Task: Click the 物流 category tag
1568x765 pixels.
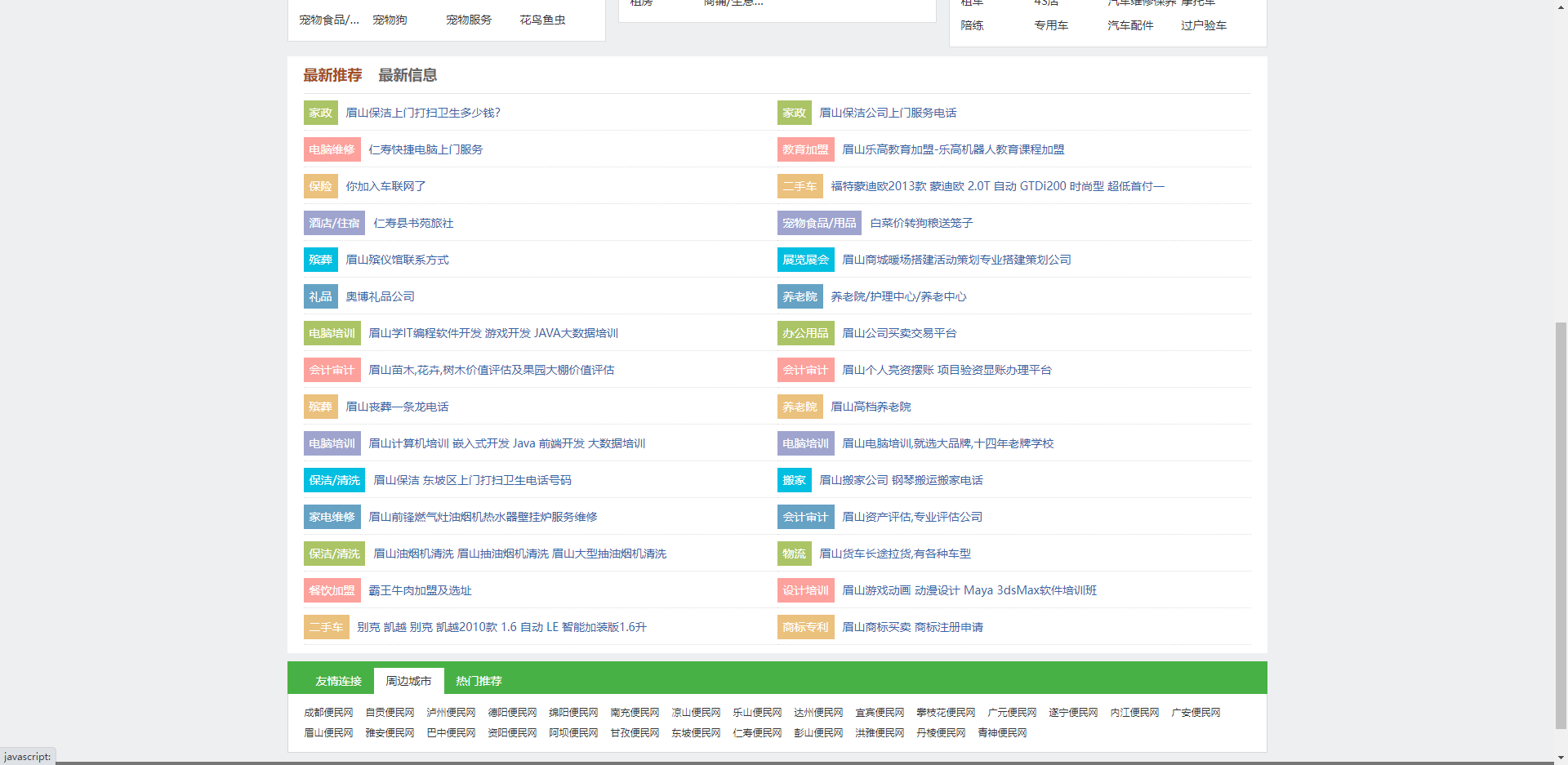Action: tap(794, 554)
